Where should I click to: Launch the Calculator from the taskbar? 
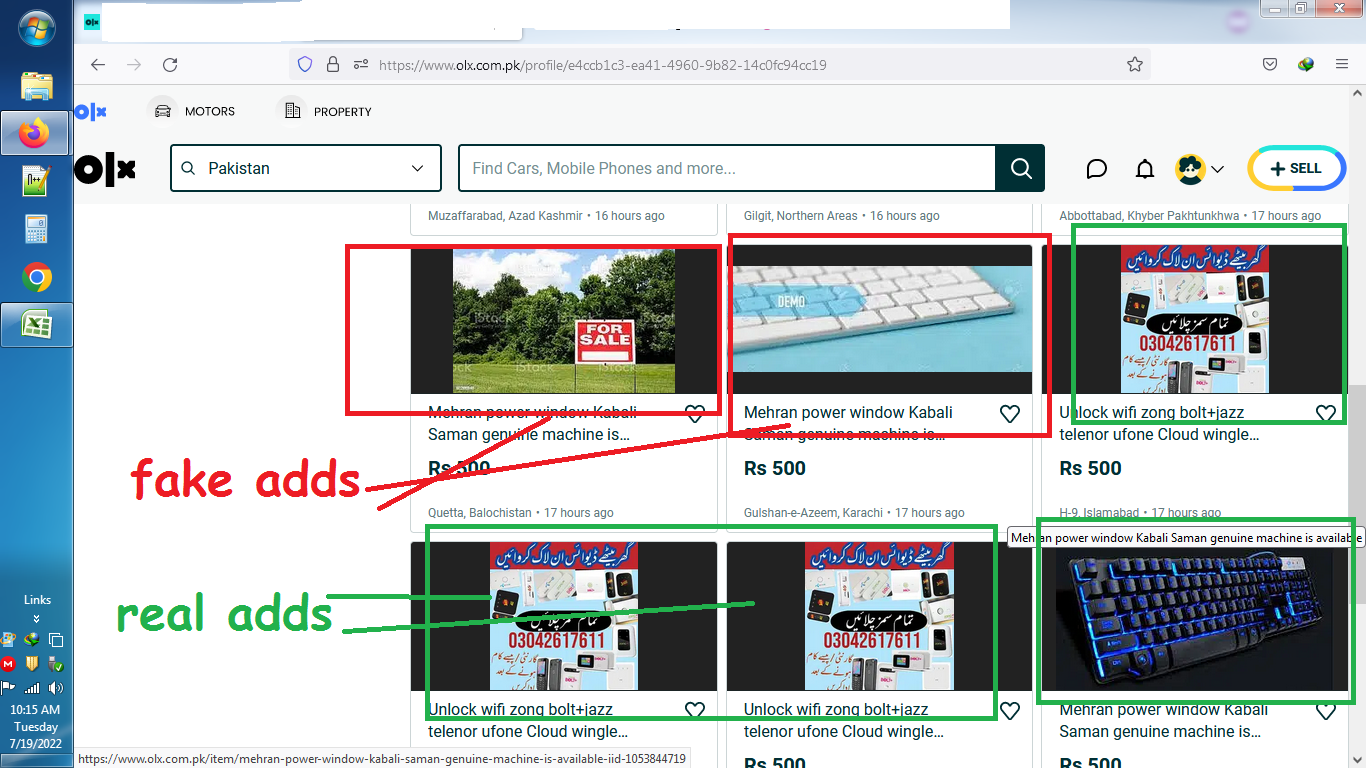[36, 229]
